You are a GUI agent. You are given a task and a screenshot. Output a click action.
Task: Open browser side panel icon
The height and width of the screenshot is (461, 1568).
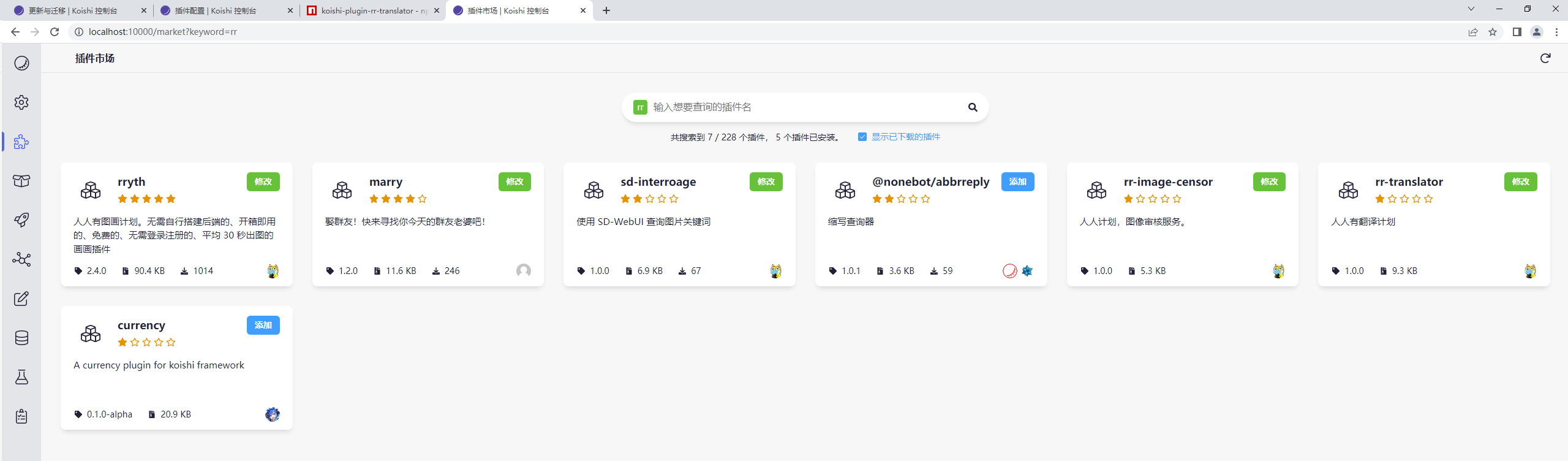pyautogui.click(x=1517, y=32)
